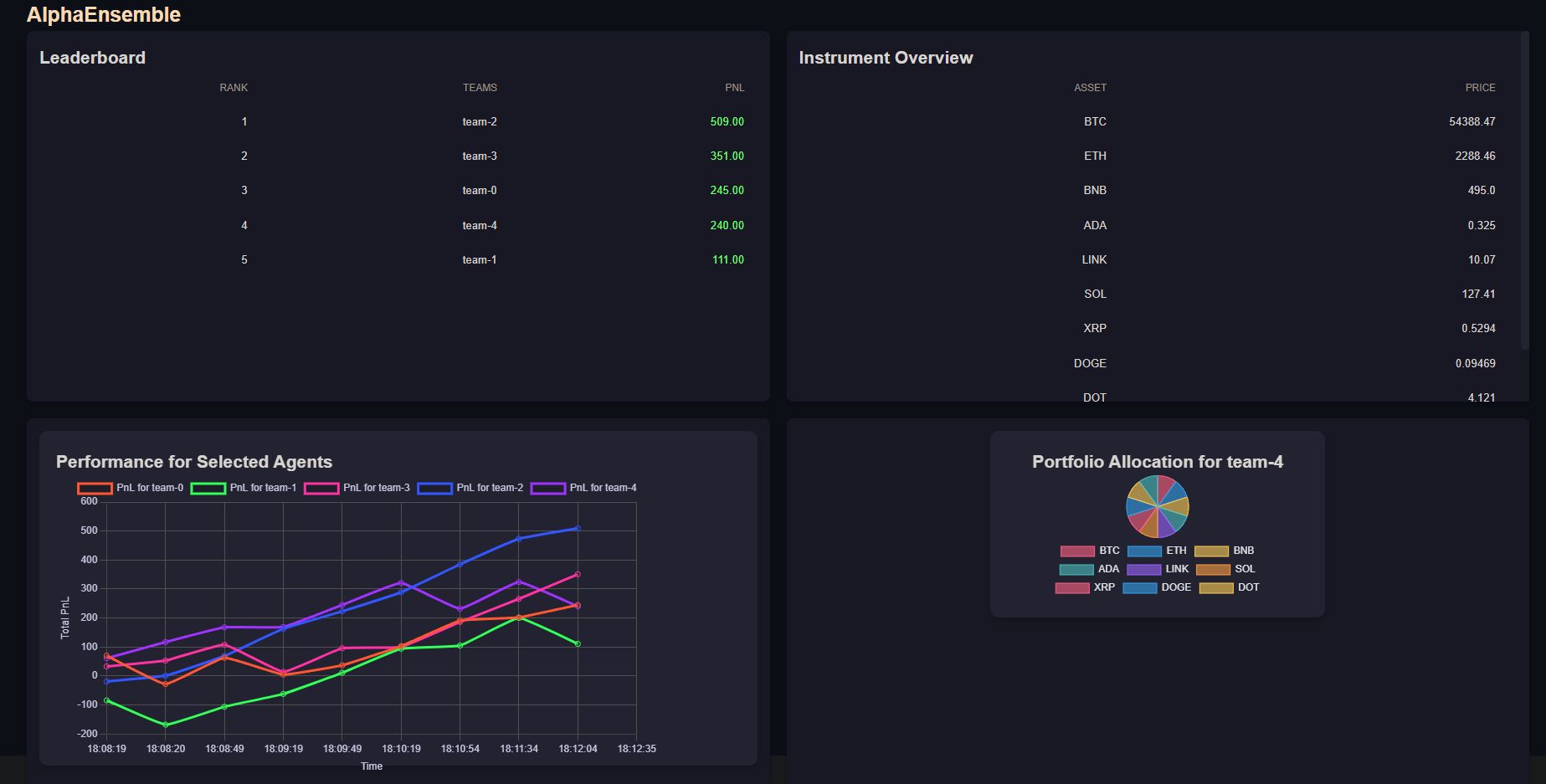
Task: Click SOL price 127.41
Action: pos(1478,294)
